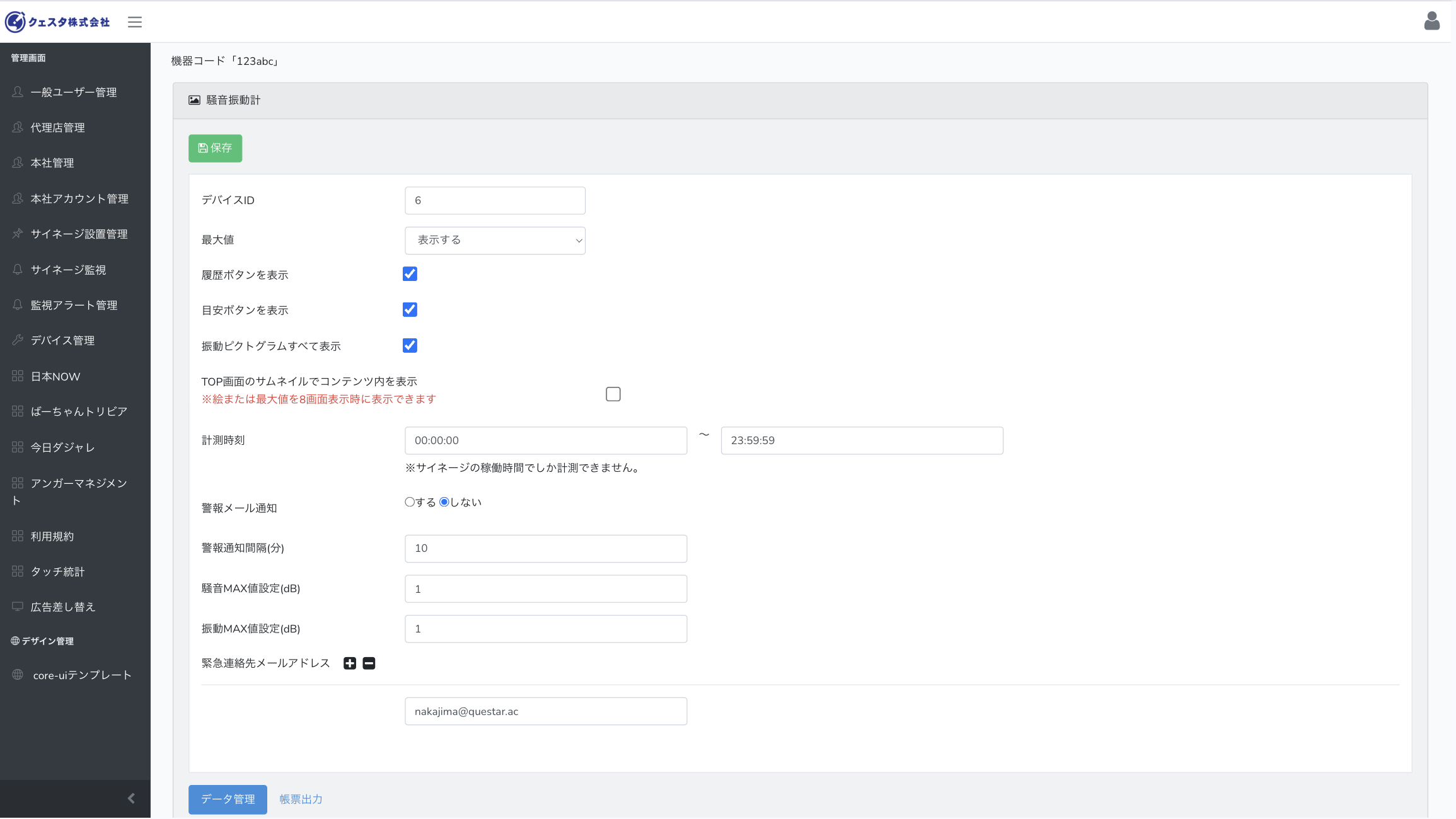Open 利用規約 in sidebar
The width and height of the screenshot is (1456, 819).
tap(75, 536)
